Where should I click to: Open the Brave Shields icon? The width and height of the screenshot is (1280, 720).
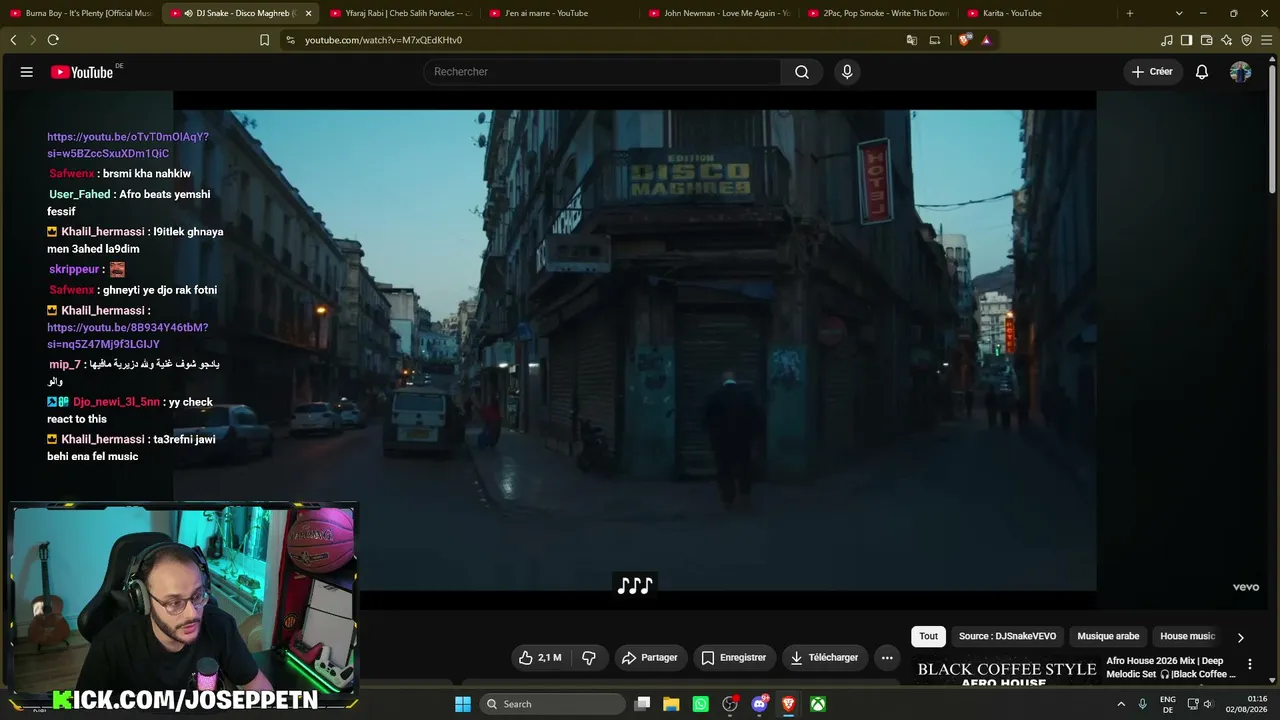tap(964, 40)
